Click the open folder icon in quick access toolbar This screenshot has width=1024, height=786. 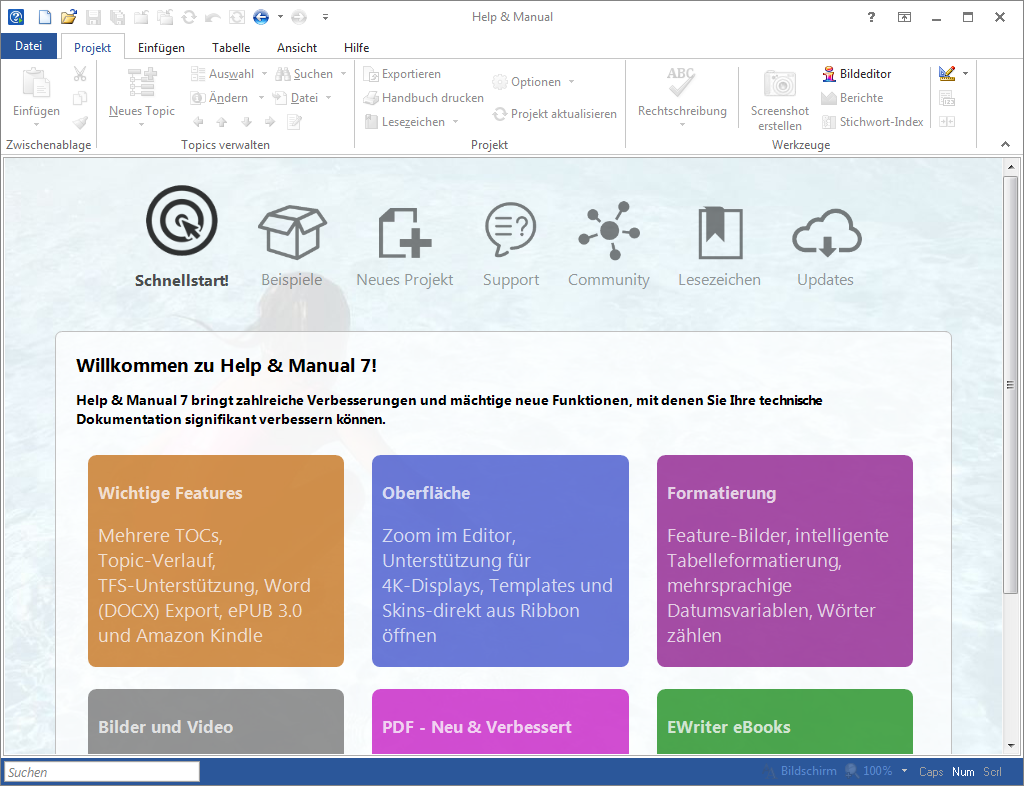[68, 17]
